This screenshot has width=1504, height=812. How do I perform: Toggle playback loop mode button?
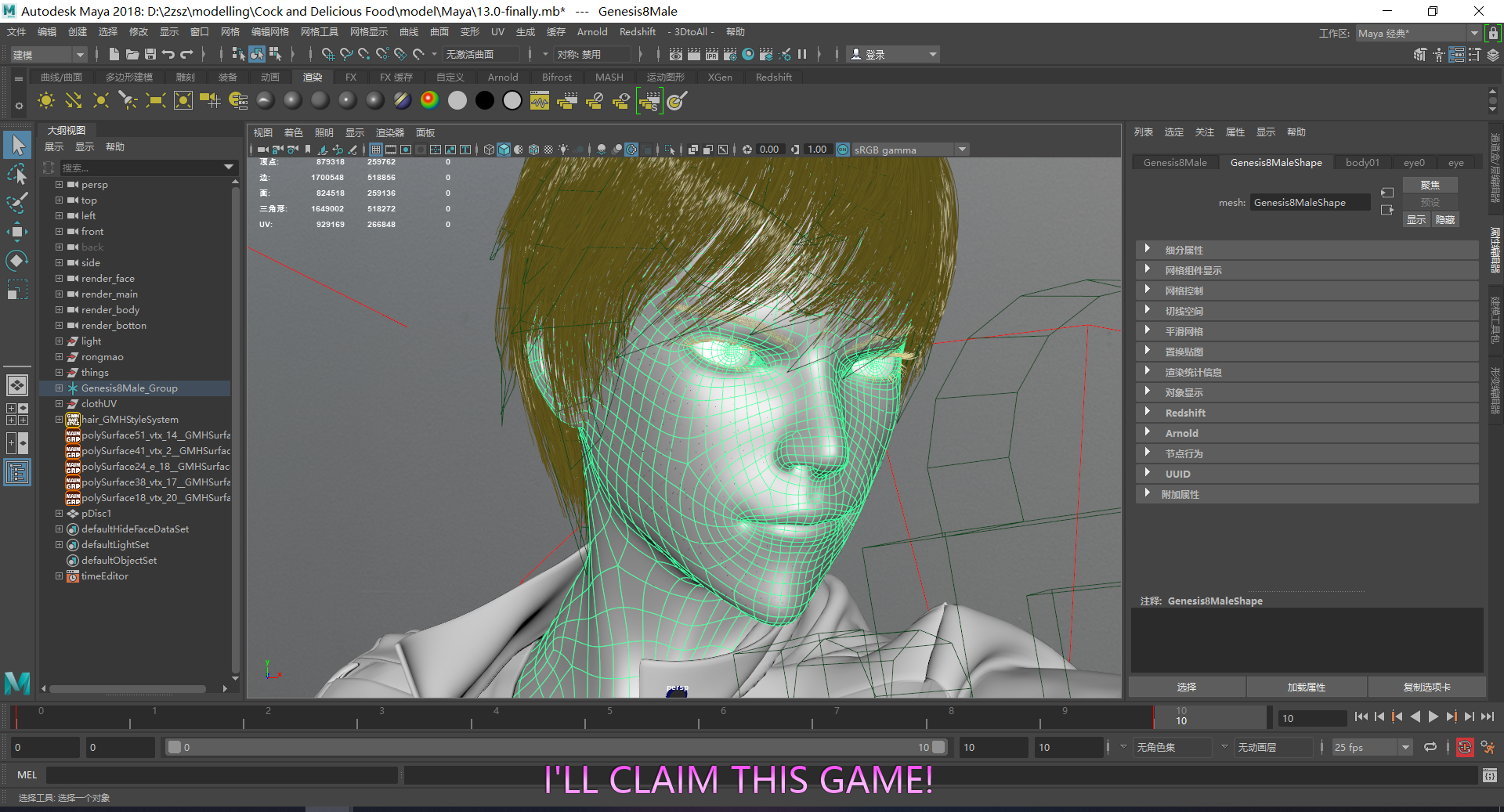[1430, 747]
